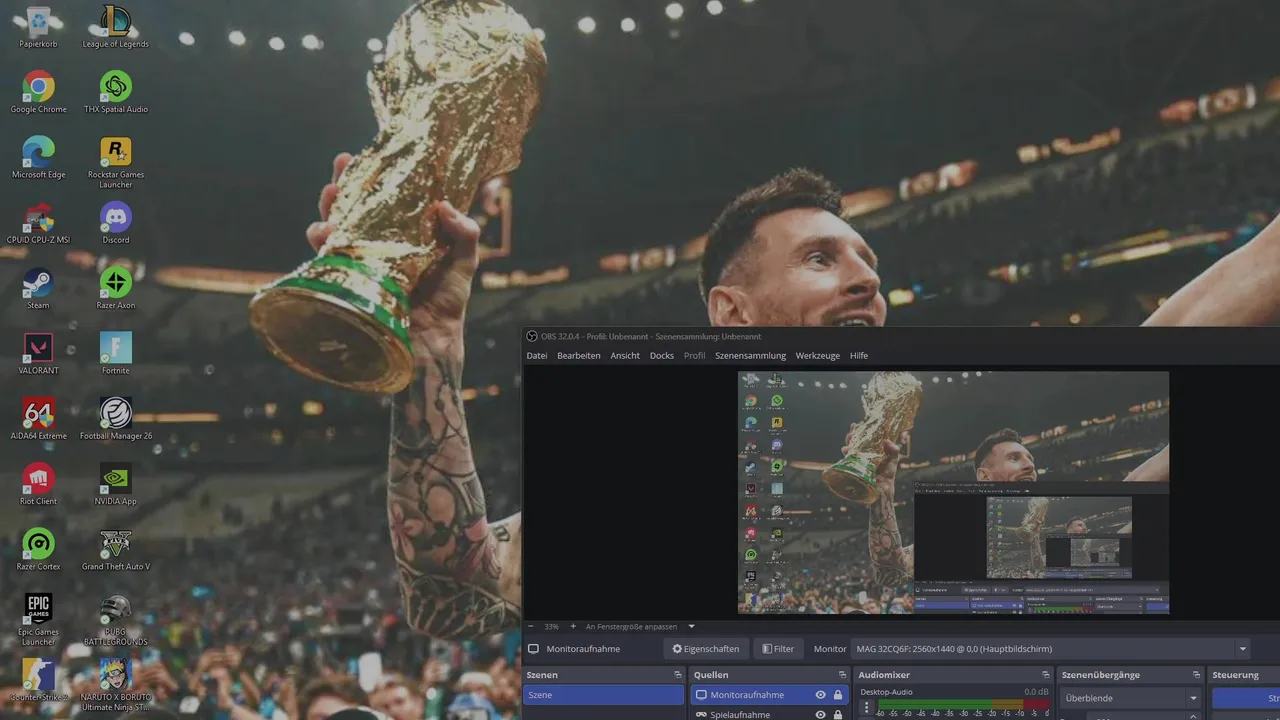Click the Desktop-Audio three-dot options icon

866,708
